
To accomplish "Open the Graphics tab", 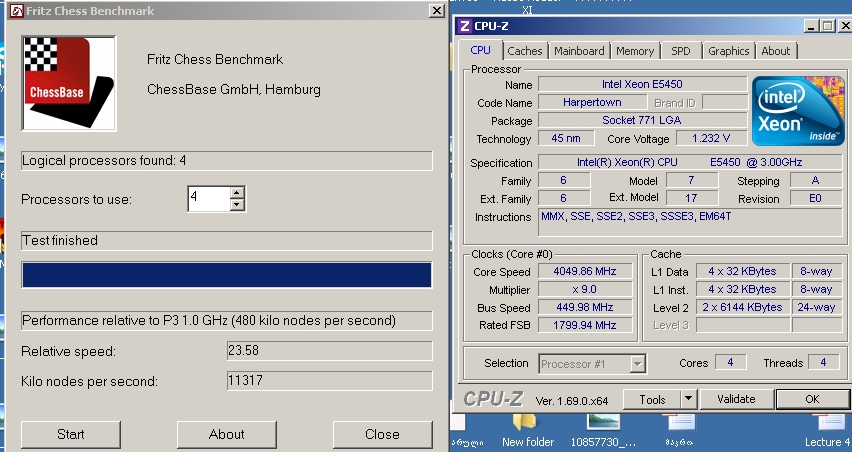I will pyautogui.click(x=729, y=51).
